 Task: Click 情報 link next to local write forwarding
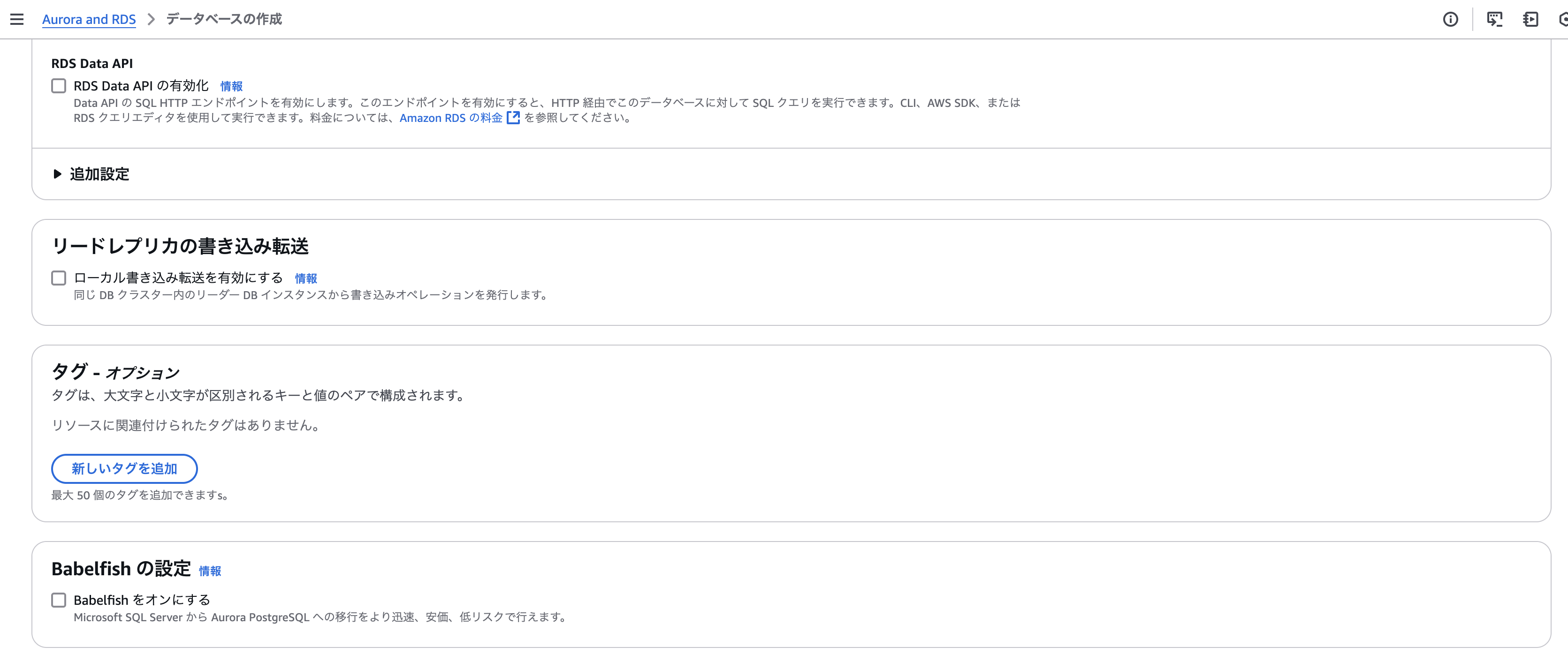tap(305, 278)
